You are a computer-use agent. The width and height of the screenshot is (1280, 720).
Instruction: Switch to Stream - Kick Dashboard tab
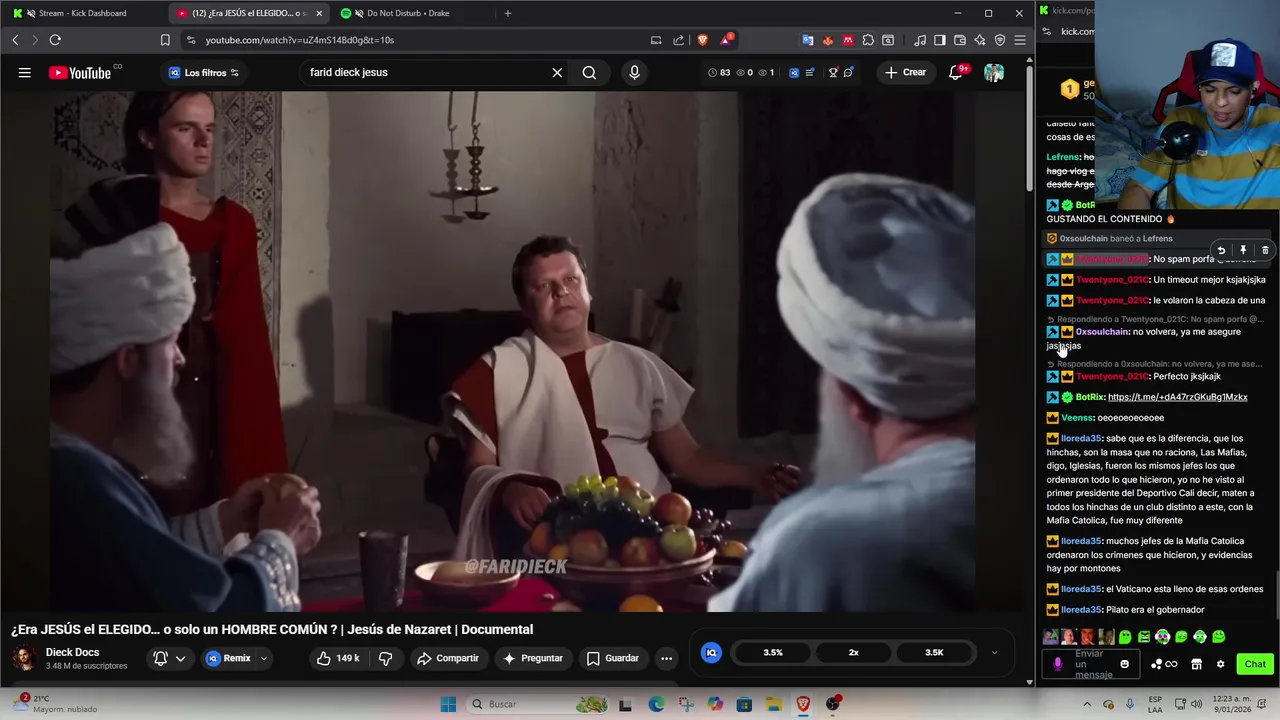84,13
